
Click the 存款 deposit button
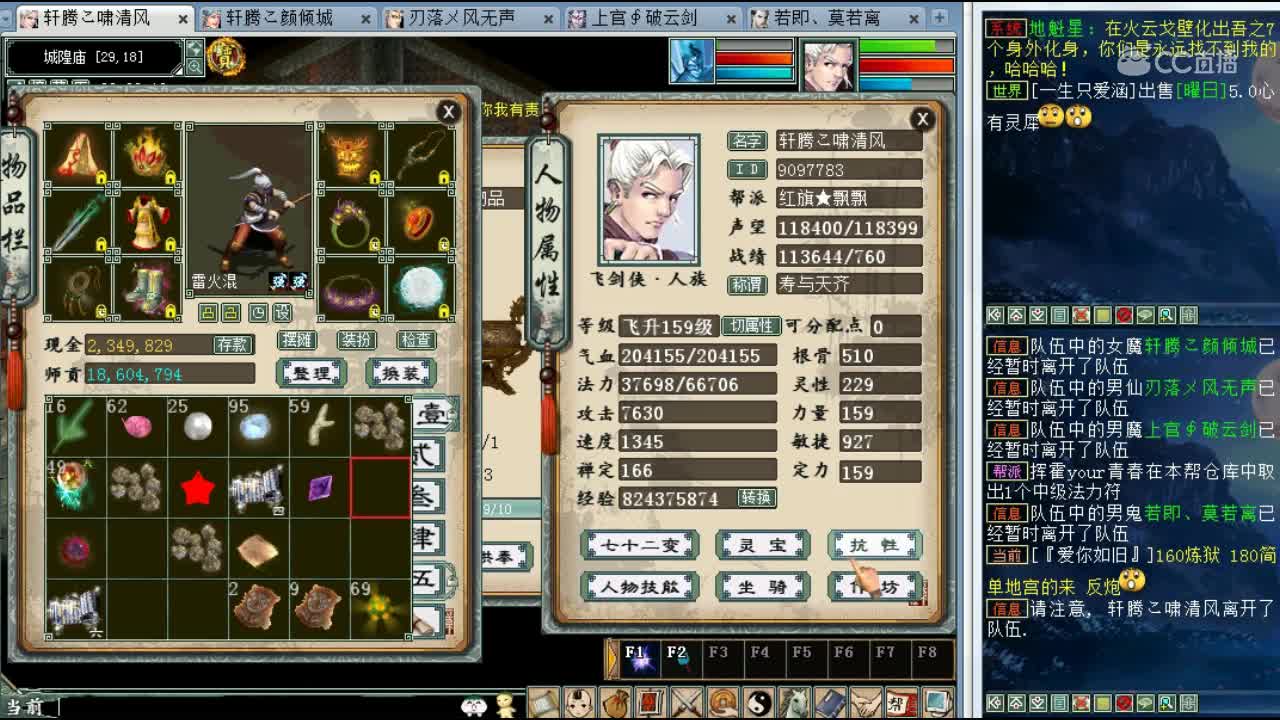click(232, 345)
